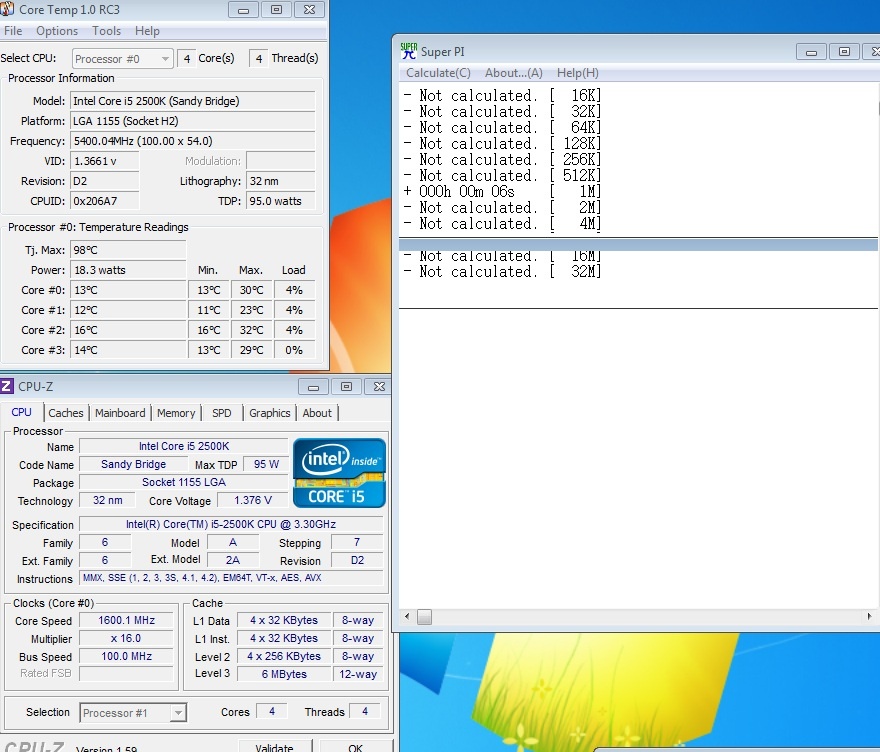Image resolution: width=880 pixels, height=752 pixels.
Task: Click the CPU-Z Name field 'Intel Core i5 2500K'
Action: [x=184, y=447]
